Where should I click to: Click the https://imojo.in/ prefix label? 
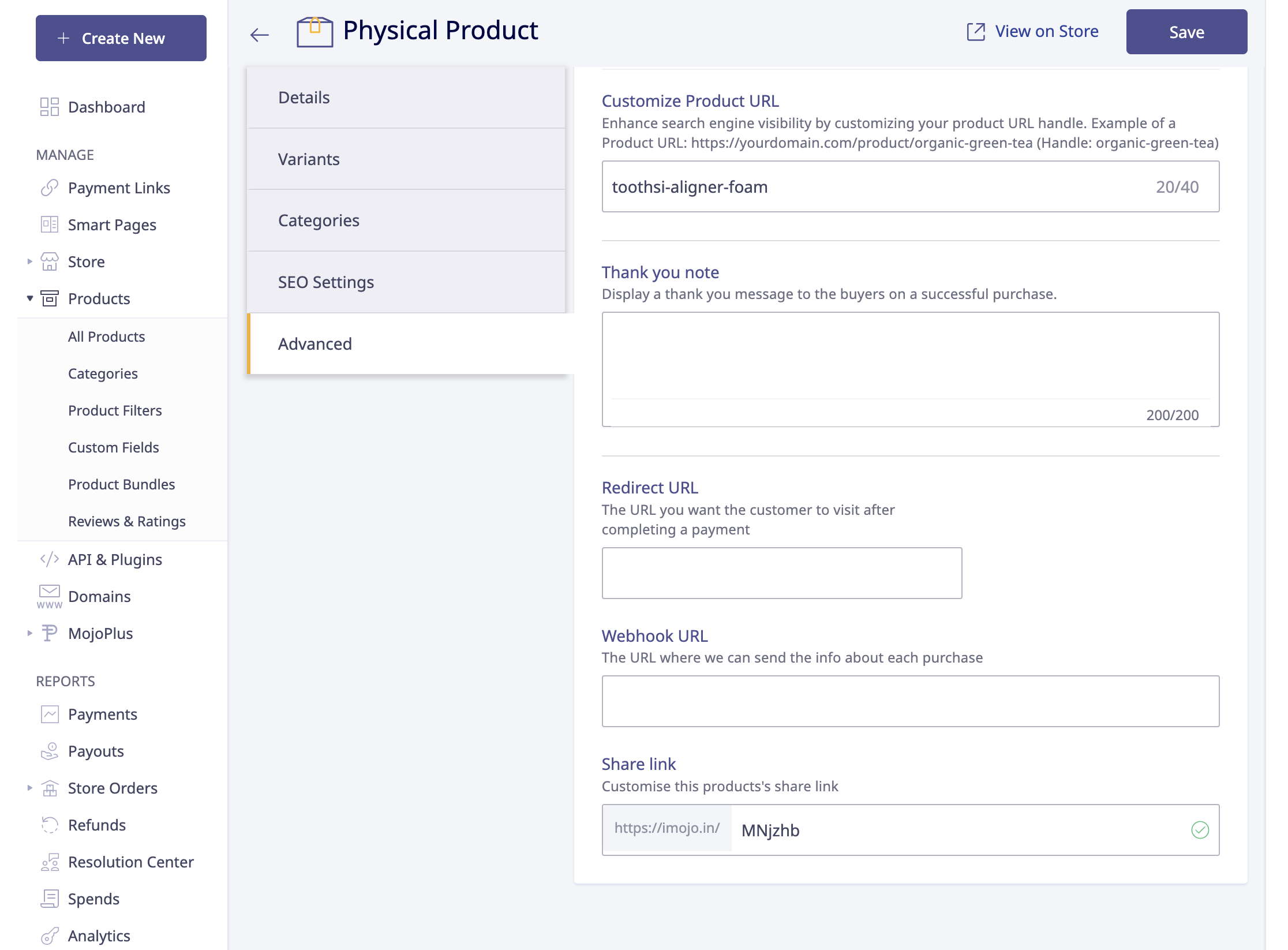pyautogui.click(x=667, y=828)
